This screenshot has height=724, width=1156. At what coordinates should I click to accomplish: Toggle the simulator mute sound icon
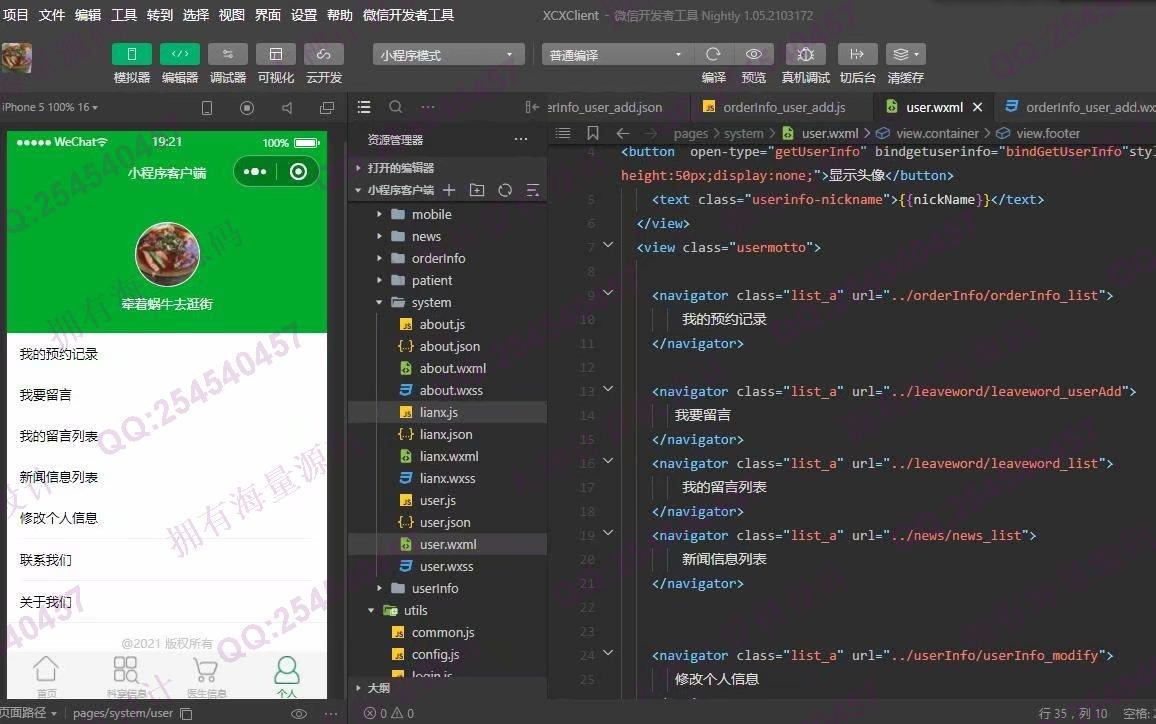click(287, 108)
